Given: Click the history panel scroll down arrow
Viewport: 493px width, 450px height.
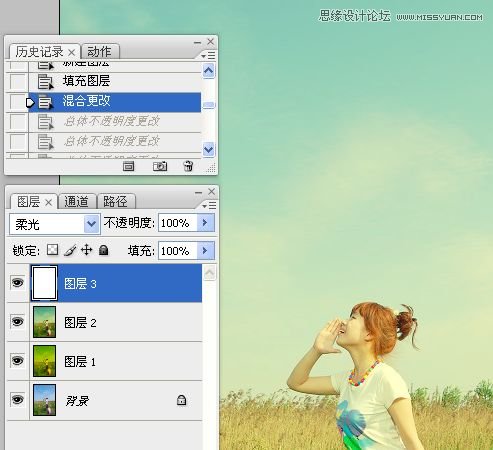Looking at the screenshot, I should (x=209, y=149).
